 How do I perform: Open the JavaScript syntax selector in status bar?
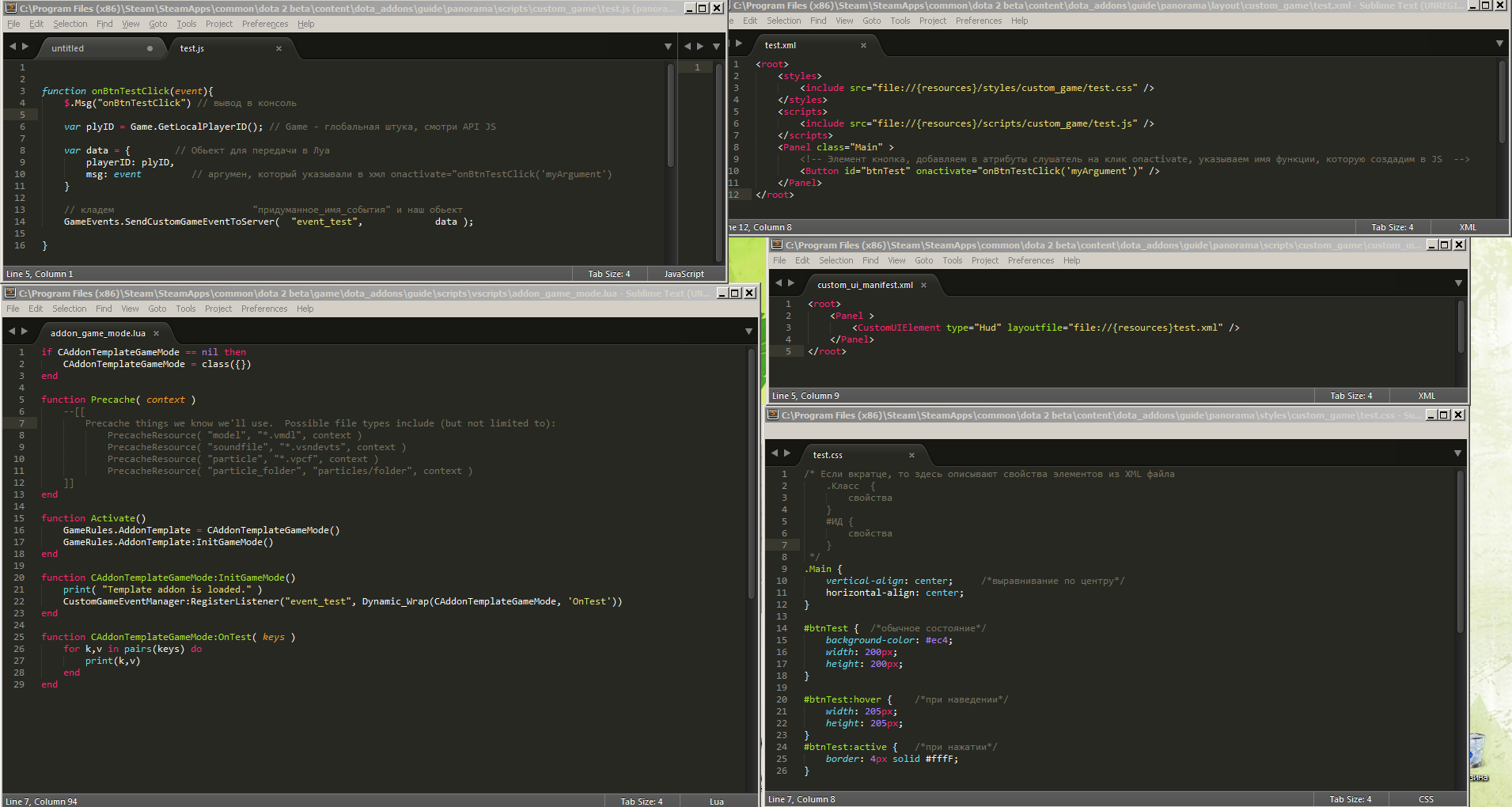(684, 274)
